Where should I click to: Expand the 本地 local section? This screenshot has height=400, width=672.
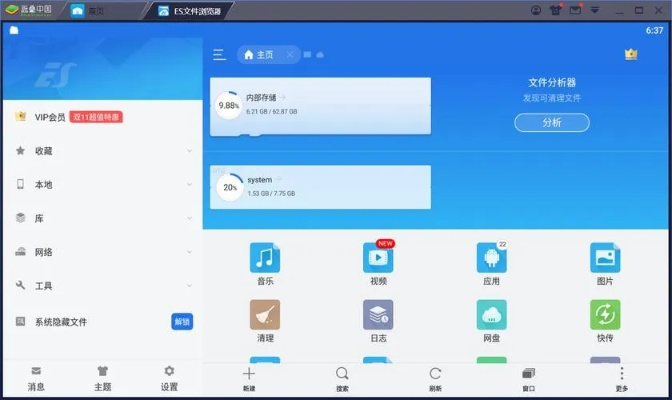(x=100, y=185)
